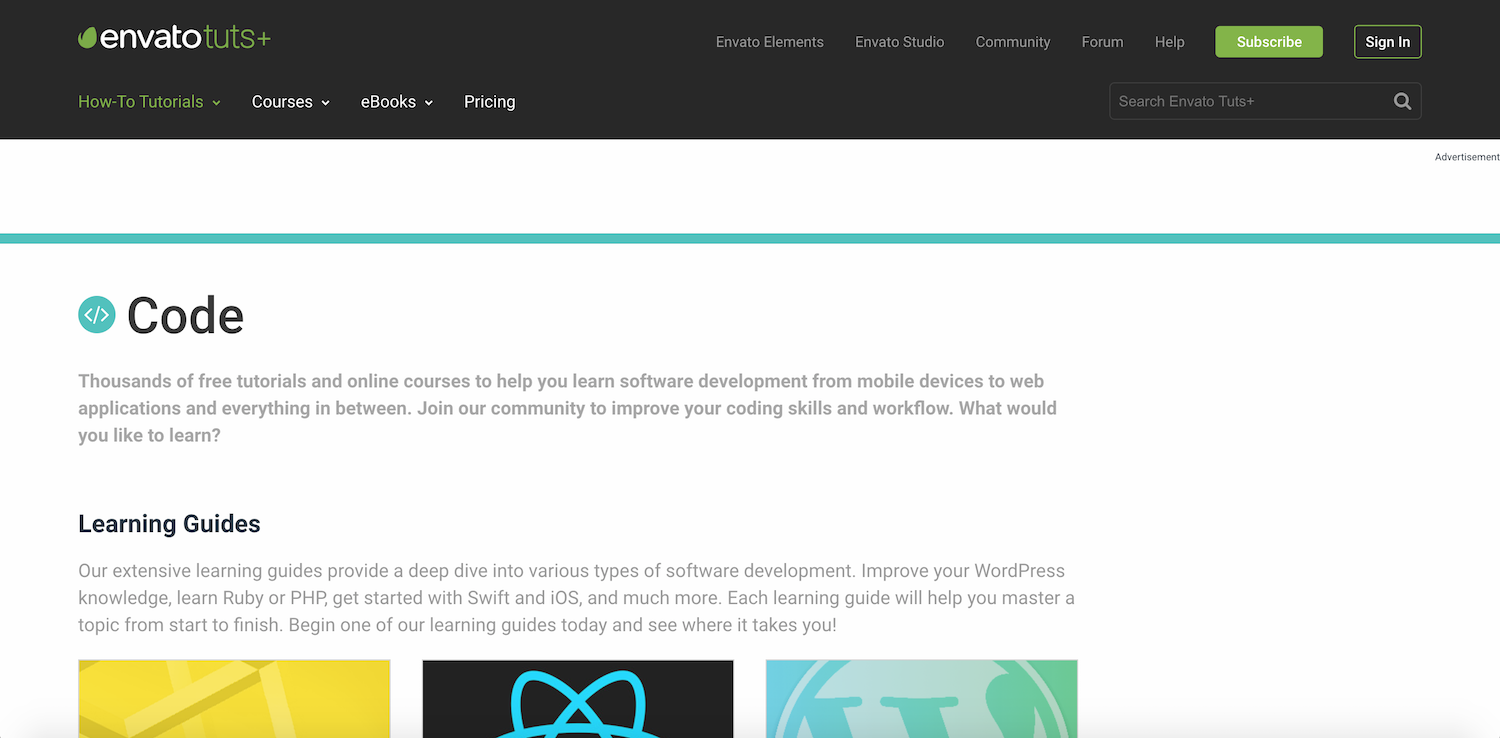The image size is (1500, 738).
Task: Click the search magnifier icon
Action: (x=1402, y=101)
